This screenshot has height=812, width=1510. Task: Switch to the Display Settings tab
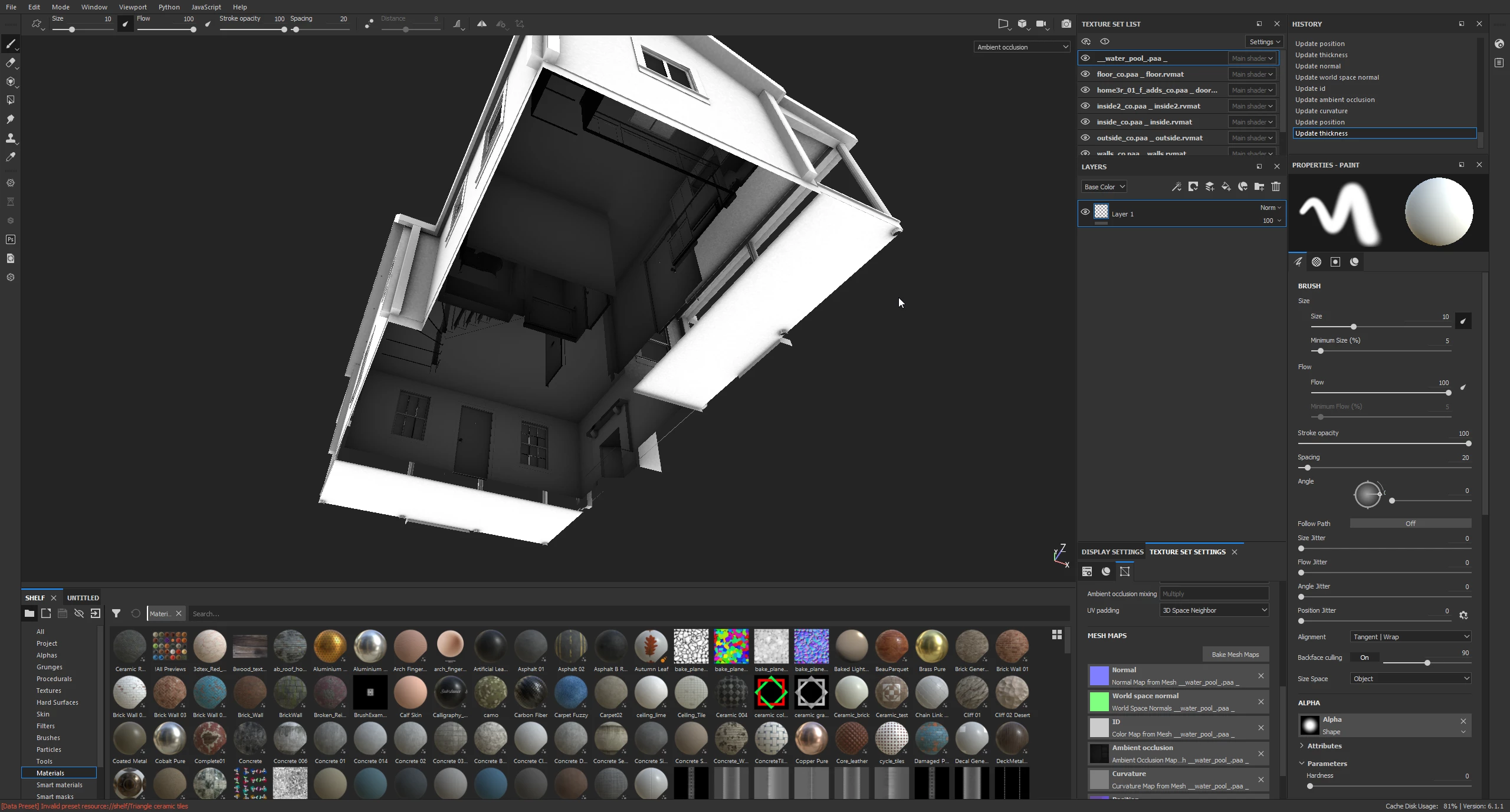point(1112,552)
